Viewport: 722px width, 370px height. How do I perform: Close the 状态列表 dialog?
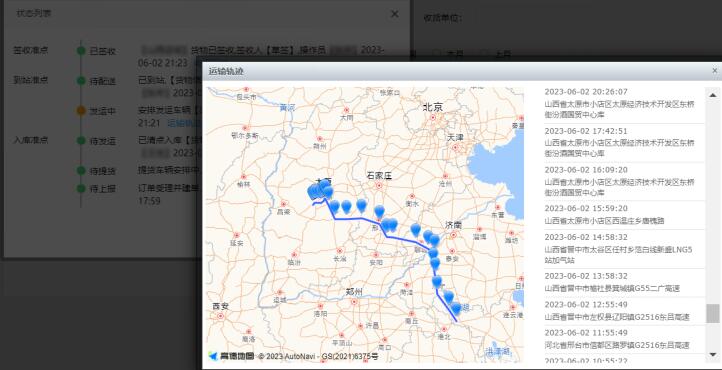[x=395, y=14]
